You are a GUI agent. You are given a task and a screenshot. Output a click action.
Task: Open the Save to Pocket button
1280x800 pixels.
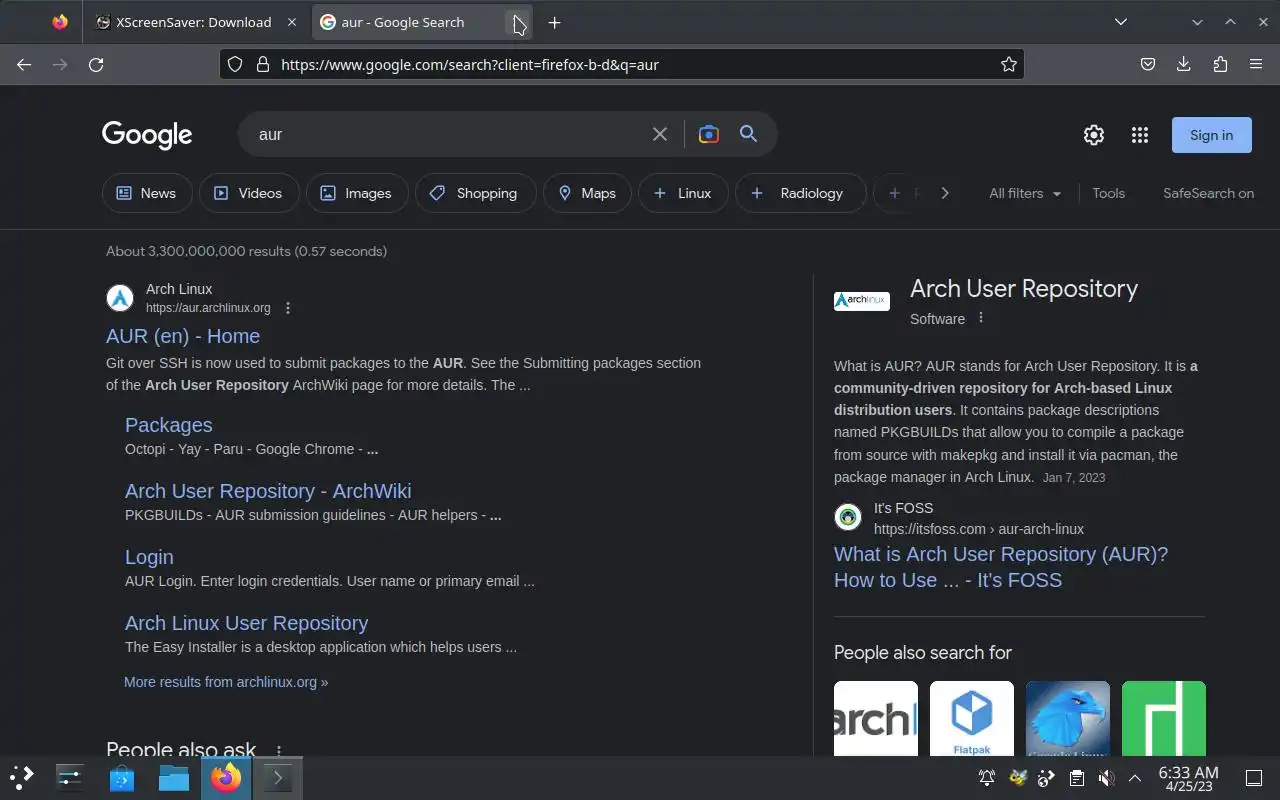point(1148,64)
